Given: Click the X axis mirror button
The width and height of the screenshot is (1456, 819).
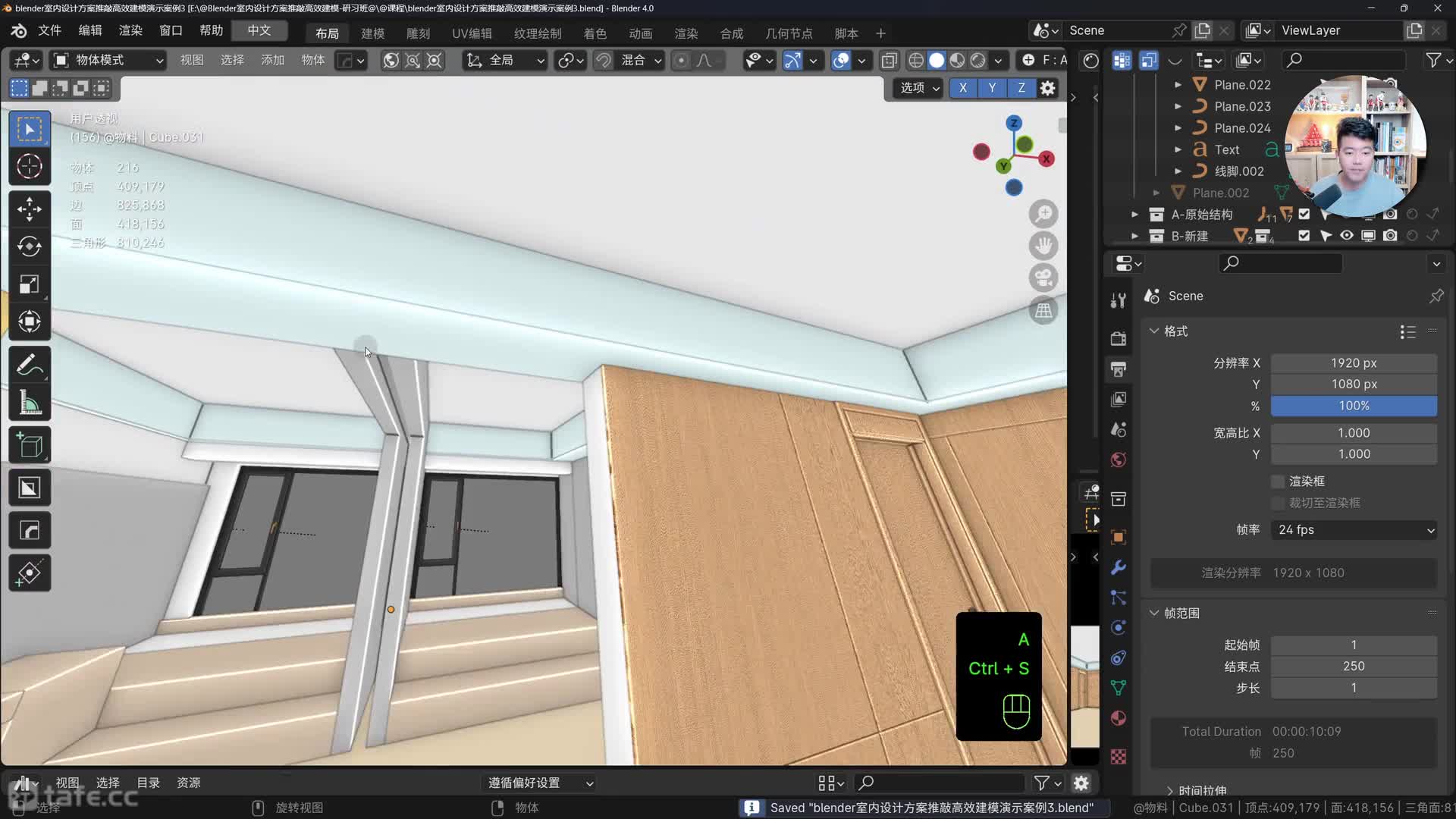Looking at the screenshot, I should tap(962, 88).
